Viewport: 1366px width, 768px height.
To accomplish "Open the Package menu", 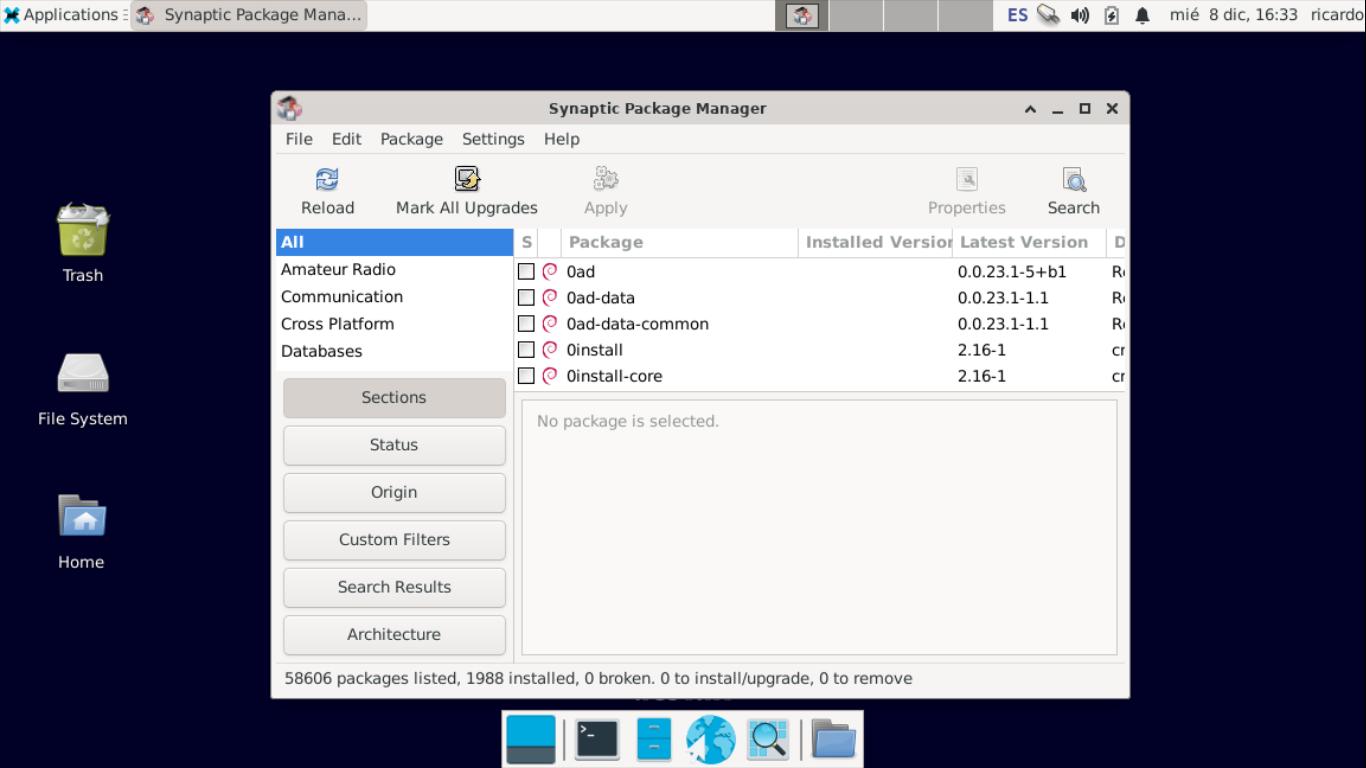I will pyautogui.click(x=411, y=139).
